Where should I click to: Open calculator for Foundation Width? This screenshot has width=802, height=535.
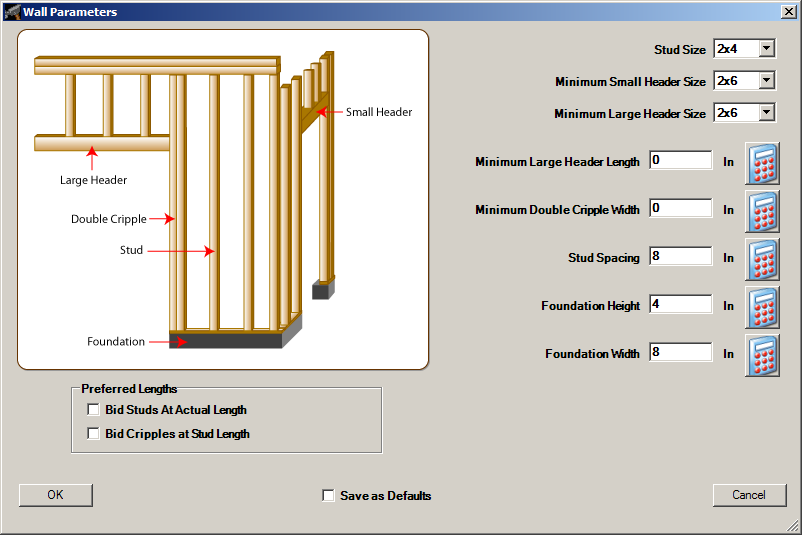(762, 355)
